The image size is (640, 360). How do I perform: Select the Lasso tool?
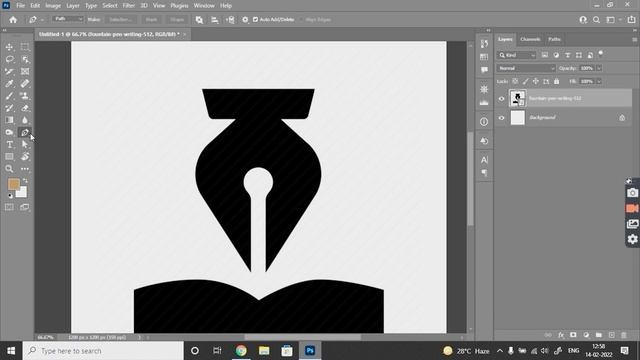click(x=9, y=59)
